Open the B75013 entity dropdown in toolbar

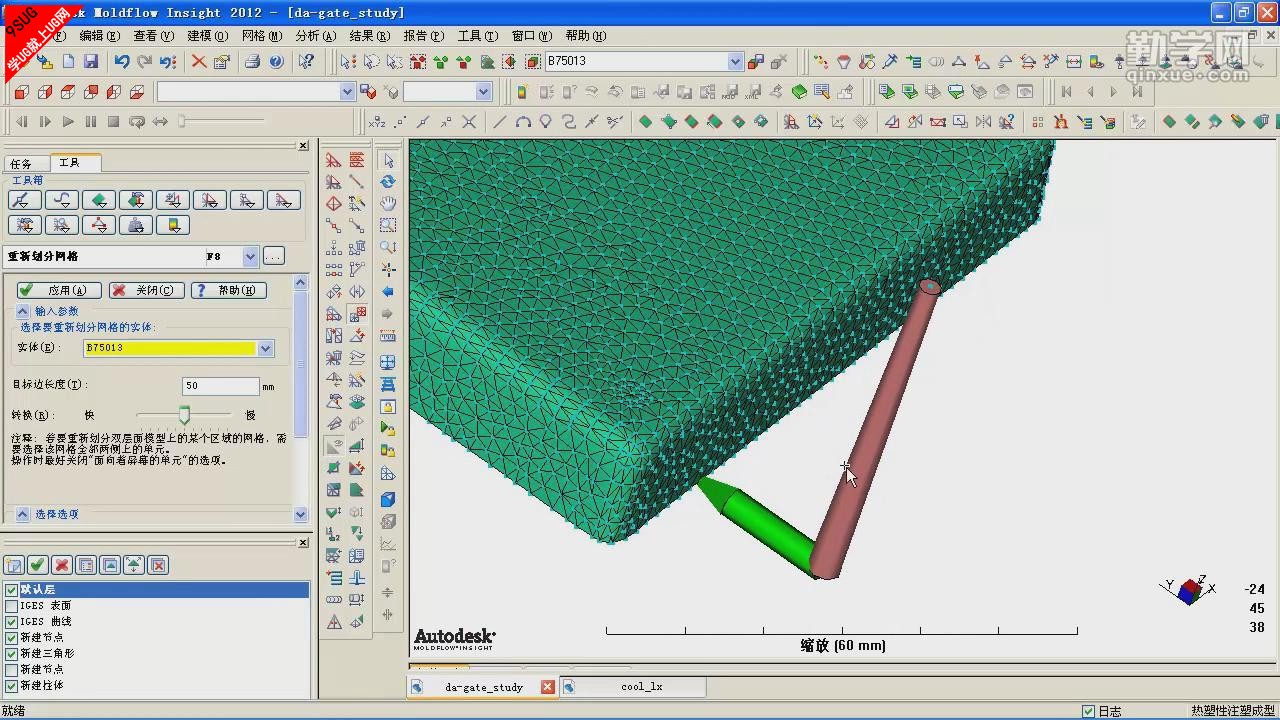pyautogui.click(x=735, y=61)
